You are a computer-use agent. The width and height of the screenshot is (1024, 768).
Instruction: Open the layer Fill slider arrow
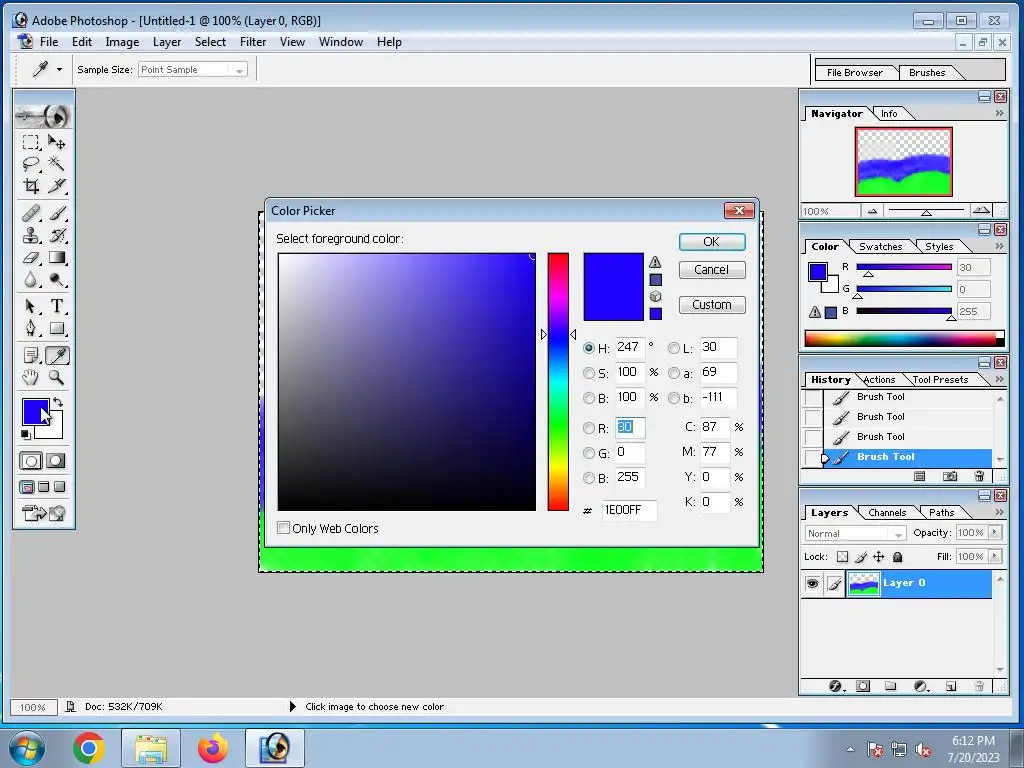click(995, 556)
